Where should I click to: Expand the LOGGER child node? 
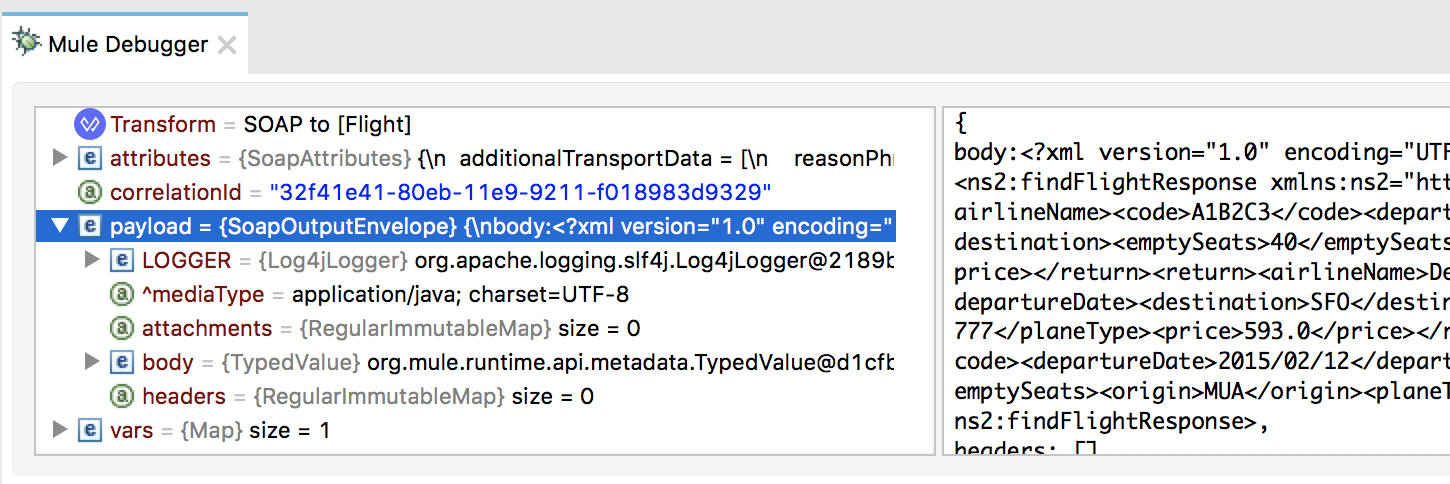(x=92, y=260)
